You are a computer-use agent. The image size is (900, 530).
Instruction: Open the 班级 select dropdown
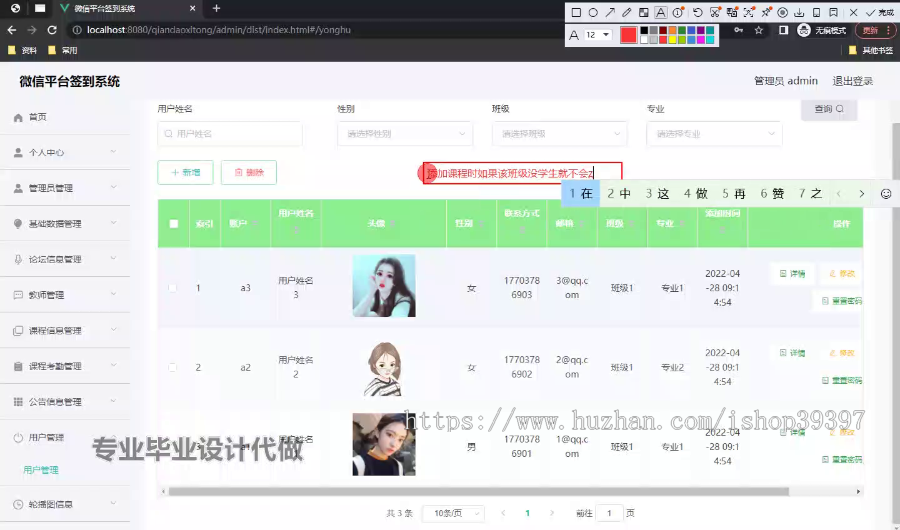tap(560, 134)
